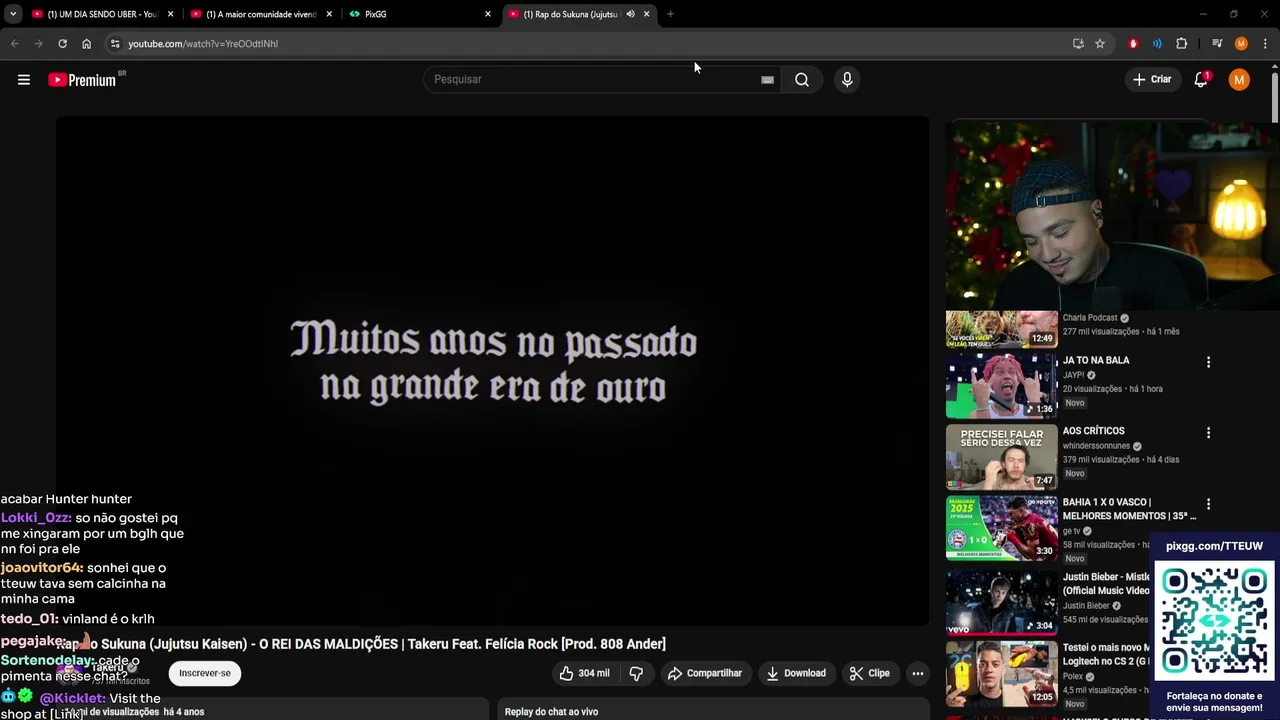Image resolution: width=1280 pixels, height=720 pixels.
Task: Open the YouTube hamburger guide menu
Action: click(24, 80)
